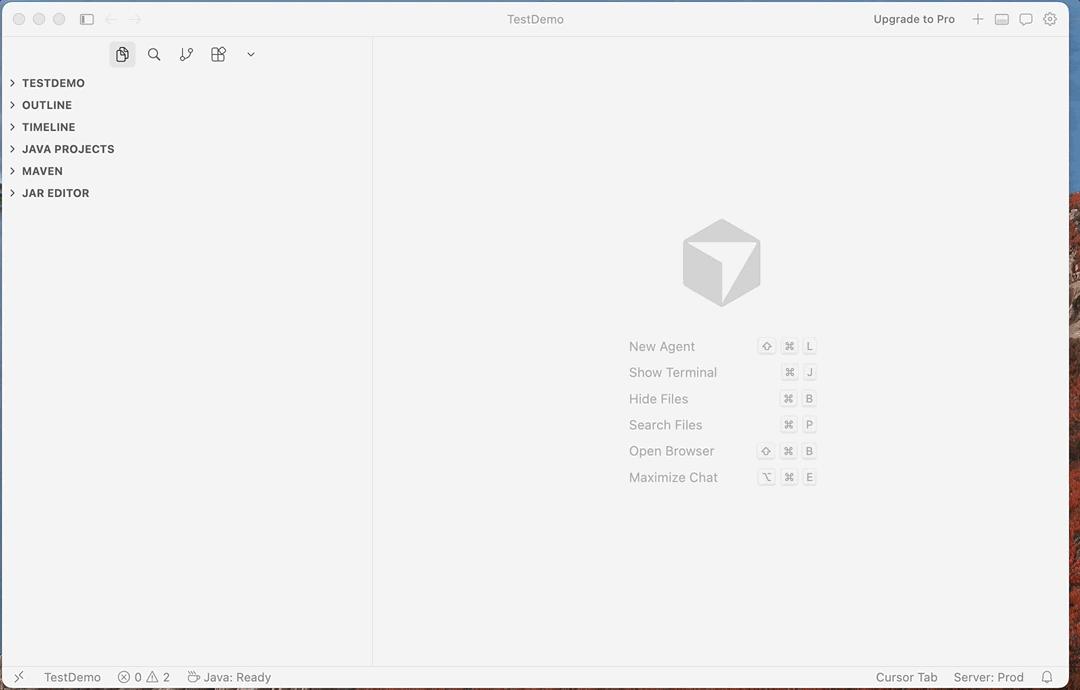Select the Source Control icon
1080x690 pixels.
[x=186, y=54]
